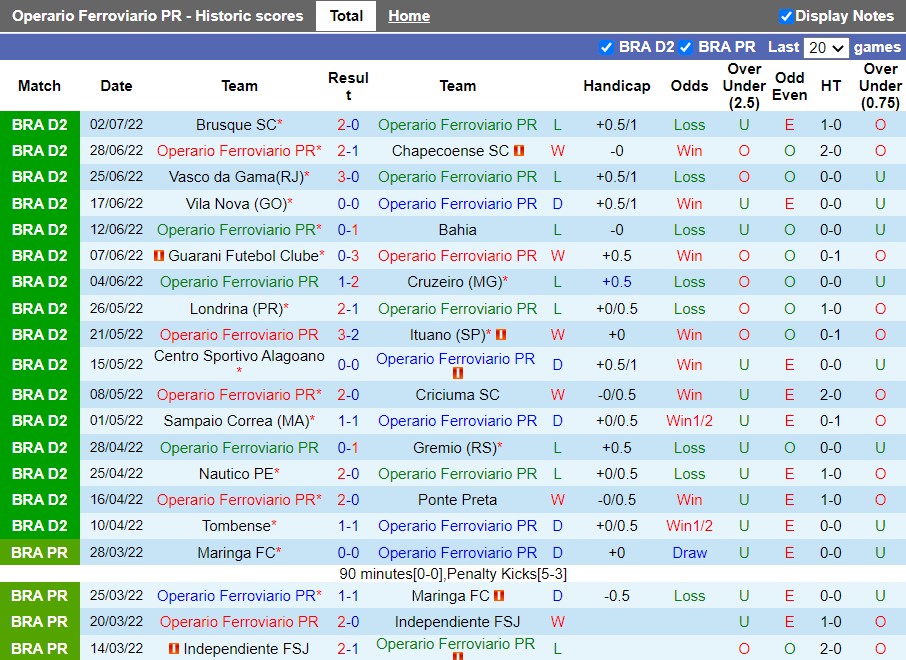Uncheck the BRA D2 league filter
This screenshot has width=906, height=660.
point(606,47)
